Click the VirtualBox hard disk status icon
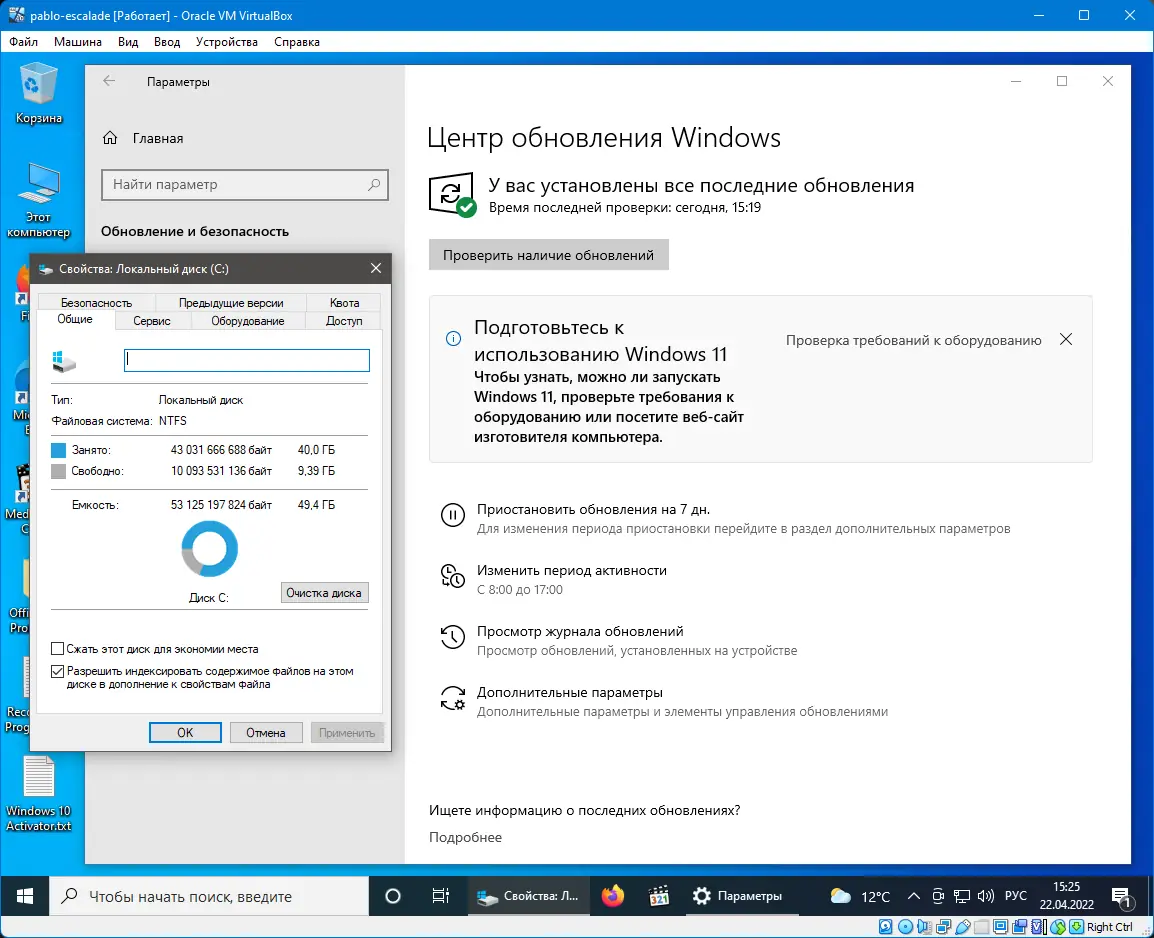The width and height of the screenshot is (1154, 938). (x=885, y=925)
